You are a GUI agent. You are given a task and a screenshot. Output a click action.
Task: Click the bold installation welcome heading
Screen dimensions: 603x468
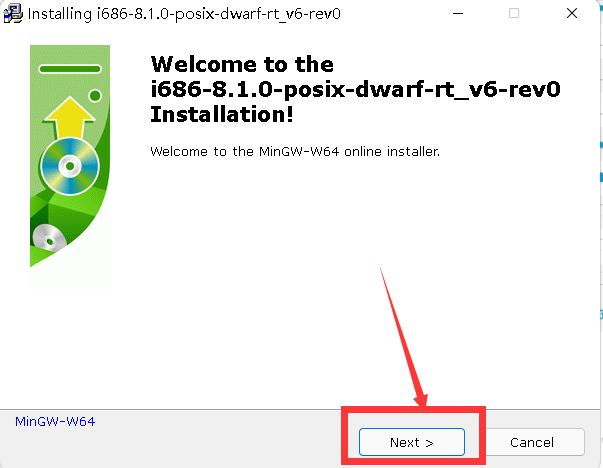click(x=355, y=89)
